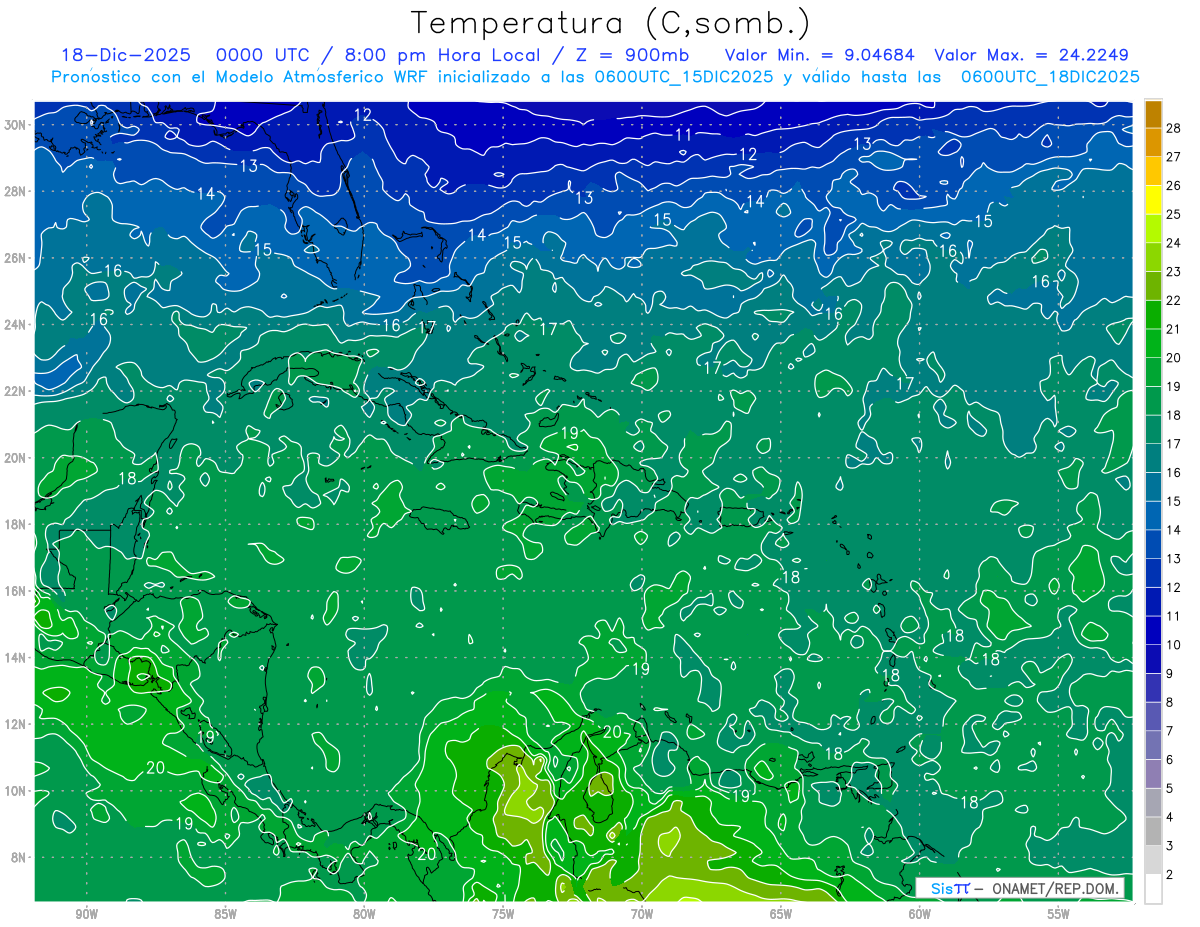Click the color bar value 7
Viewport: 1200px width, 927px height.
pos(1171,731)
